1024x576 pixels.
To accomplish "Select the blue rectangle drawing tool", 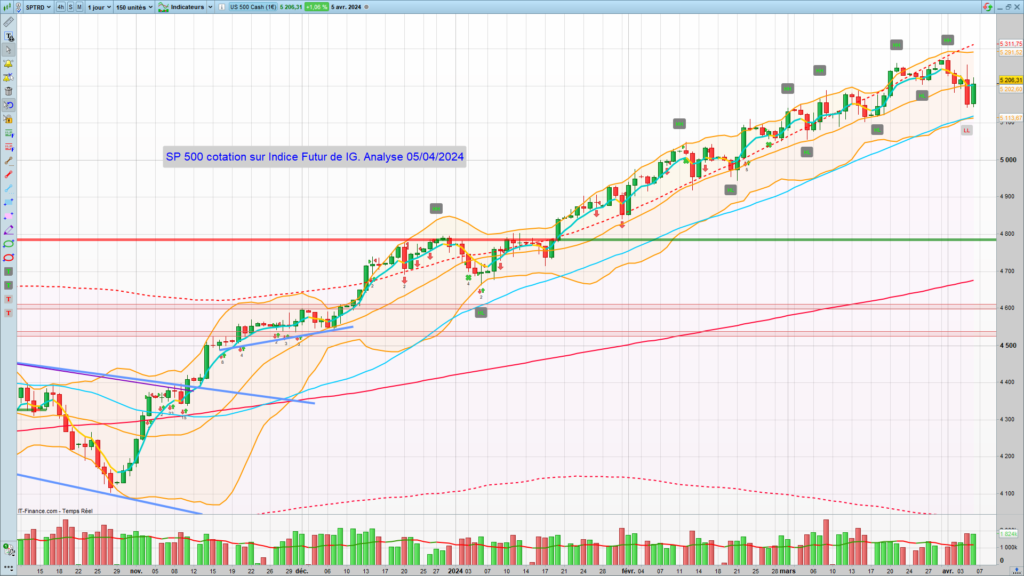I will pyautogui.click(x=8, y=202).
